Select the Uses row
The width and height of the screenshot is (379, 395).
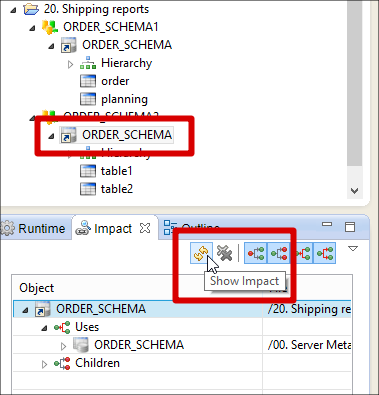point(87,327)
